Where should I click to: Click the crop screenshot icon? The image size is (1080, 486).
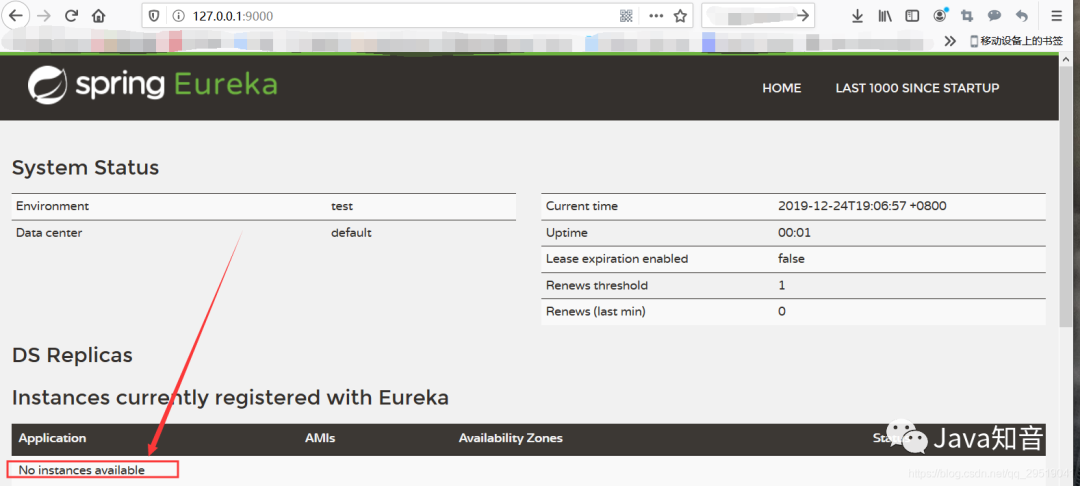pyautogui.click(x=967, y=16)
